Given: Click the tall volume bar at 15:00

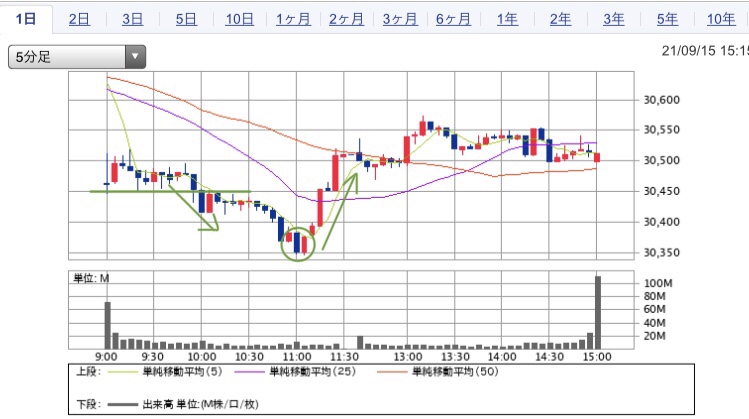Looking at the screenshot, I should pos(598,310).
